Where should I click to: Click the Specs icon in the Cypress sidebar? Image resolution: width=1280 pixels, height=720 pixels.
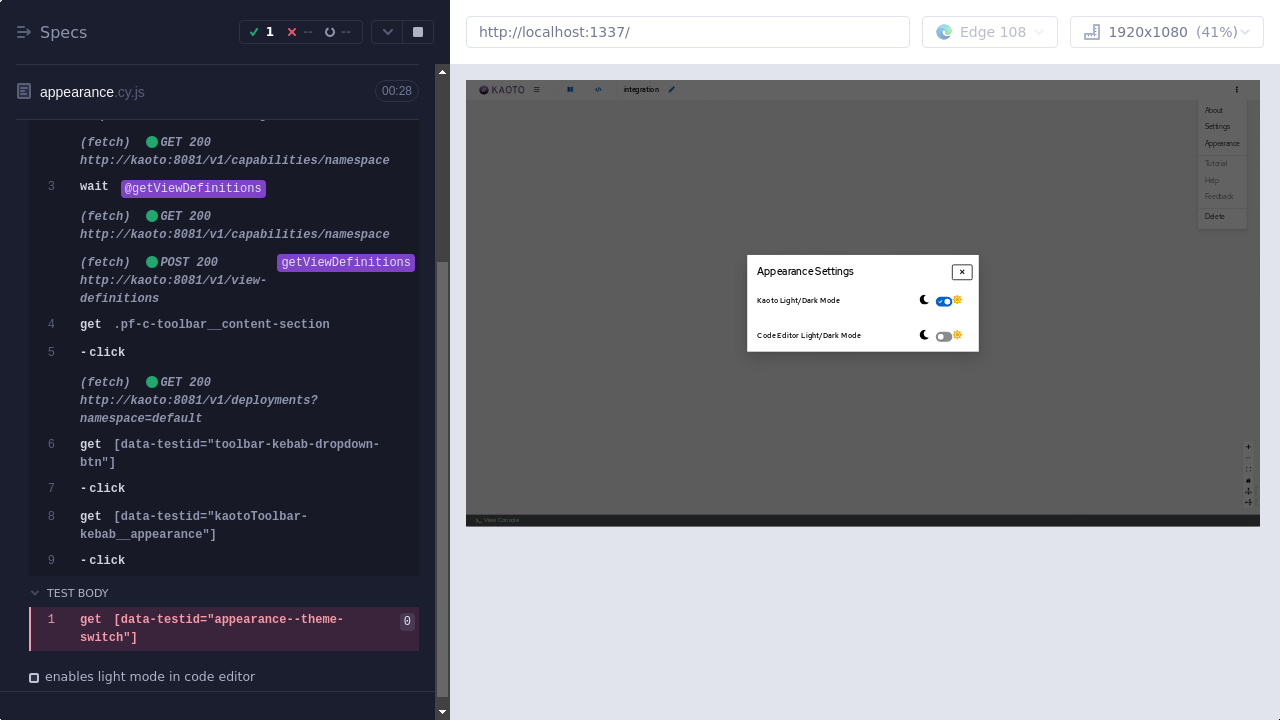24,31
